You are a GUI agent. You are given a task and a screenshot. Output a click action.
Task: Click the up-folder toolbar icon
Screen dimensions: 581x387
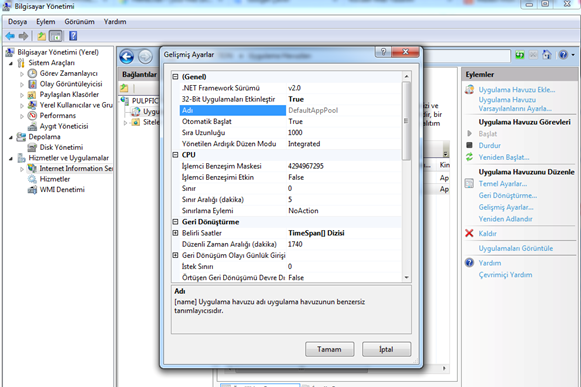point(42,36)
